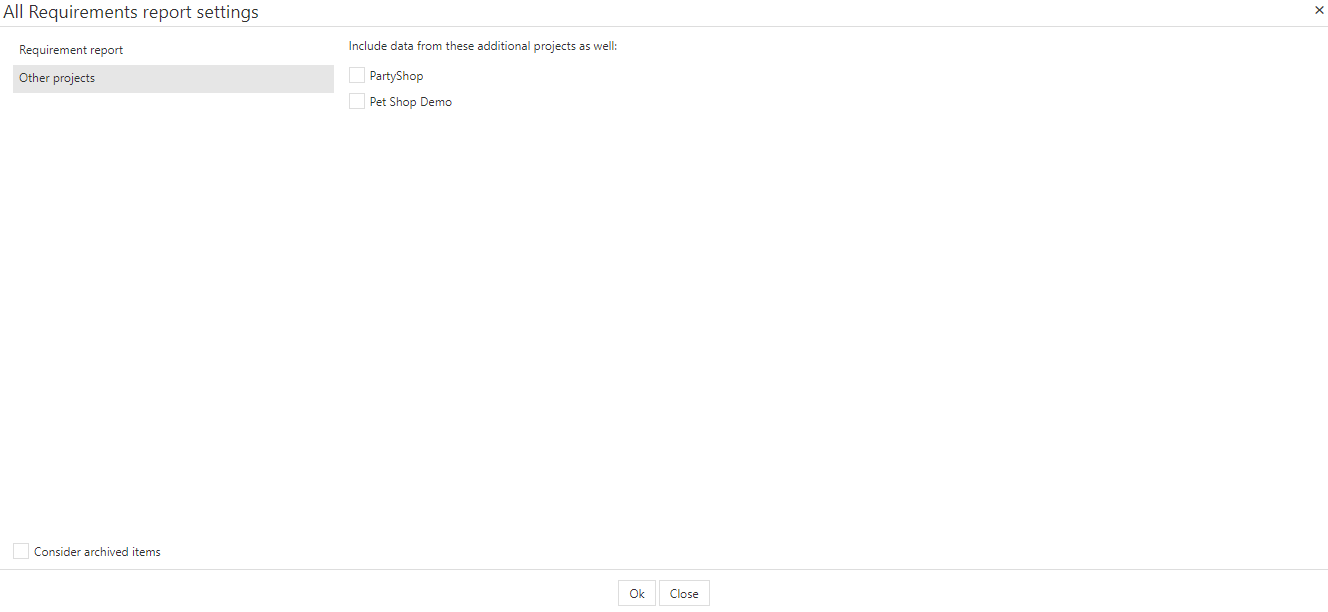Open the Requirement report section
Screen dimensions: 1328x612
[x=71, y=50]
